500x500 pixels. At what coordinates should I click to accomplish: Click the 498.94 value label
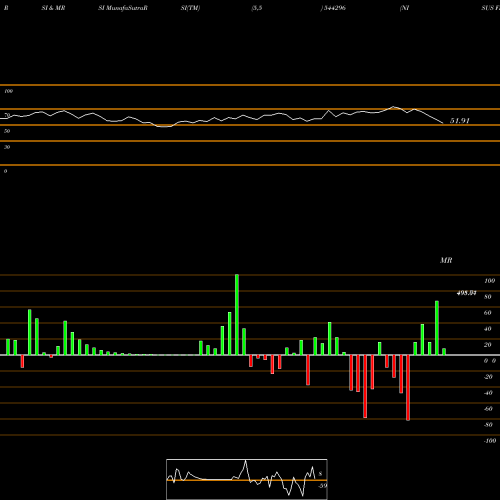(x=466, y=293)
